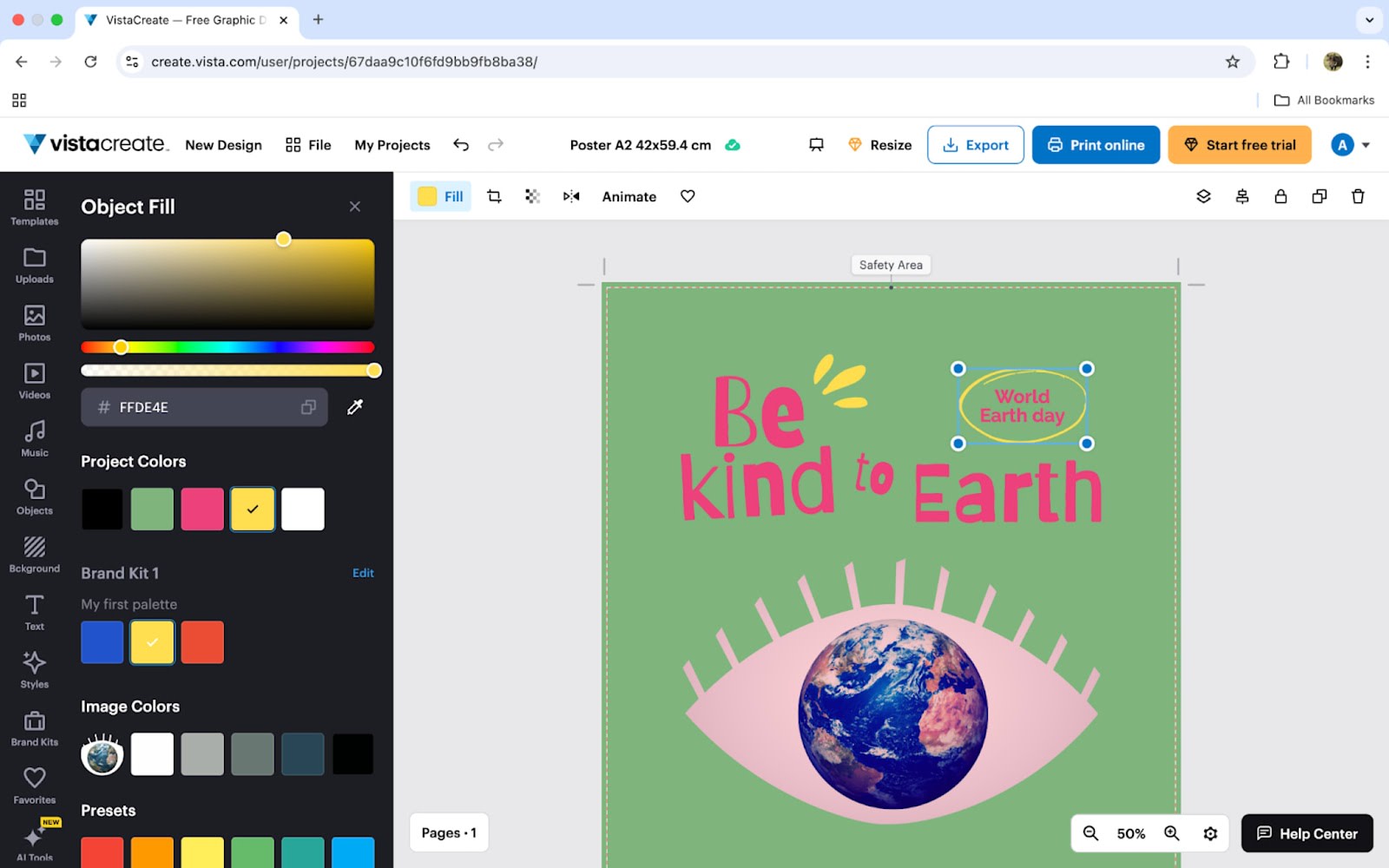Flip the selected element horizontally
The height and width of the screenshot is (868, 1389).
click(570, 196)
